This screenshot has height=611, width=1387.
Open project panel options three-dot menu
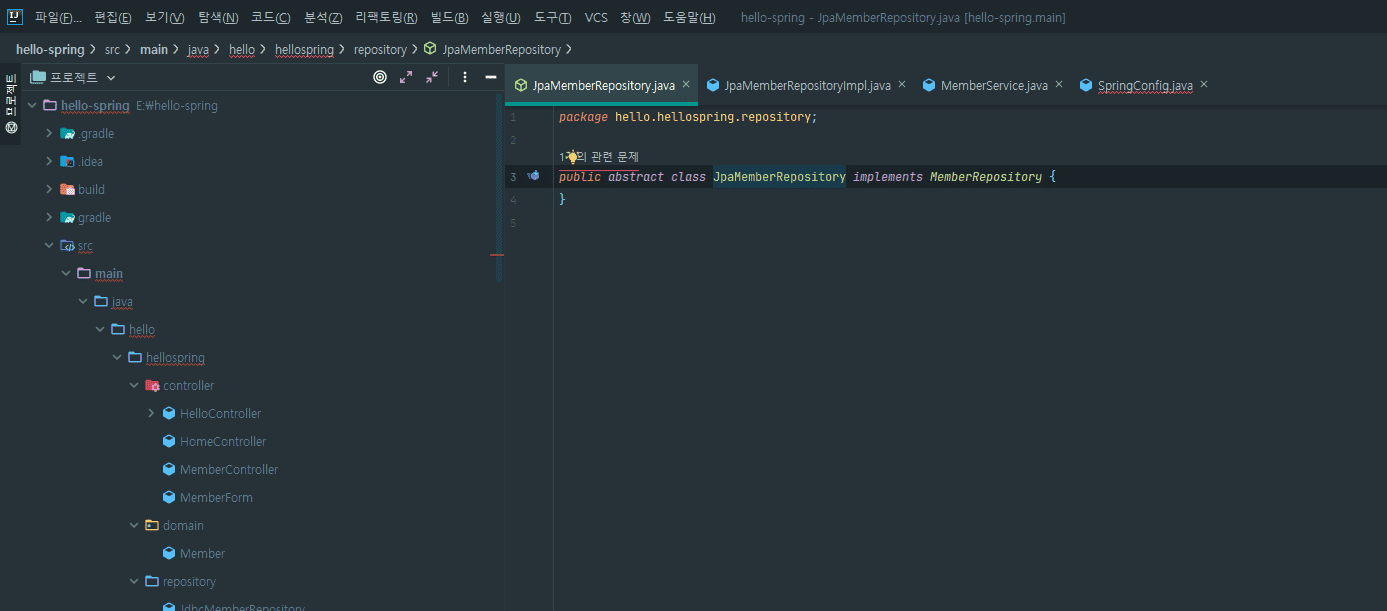[465, 77]
